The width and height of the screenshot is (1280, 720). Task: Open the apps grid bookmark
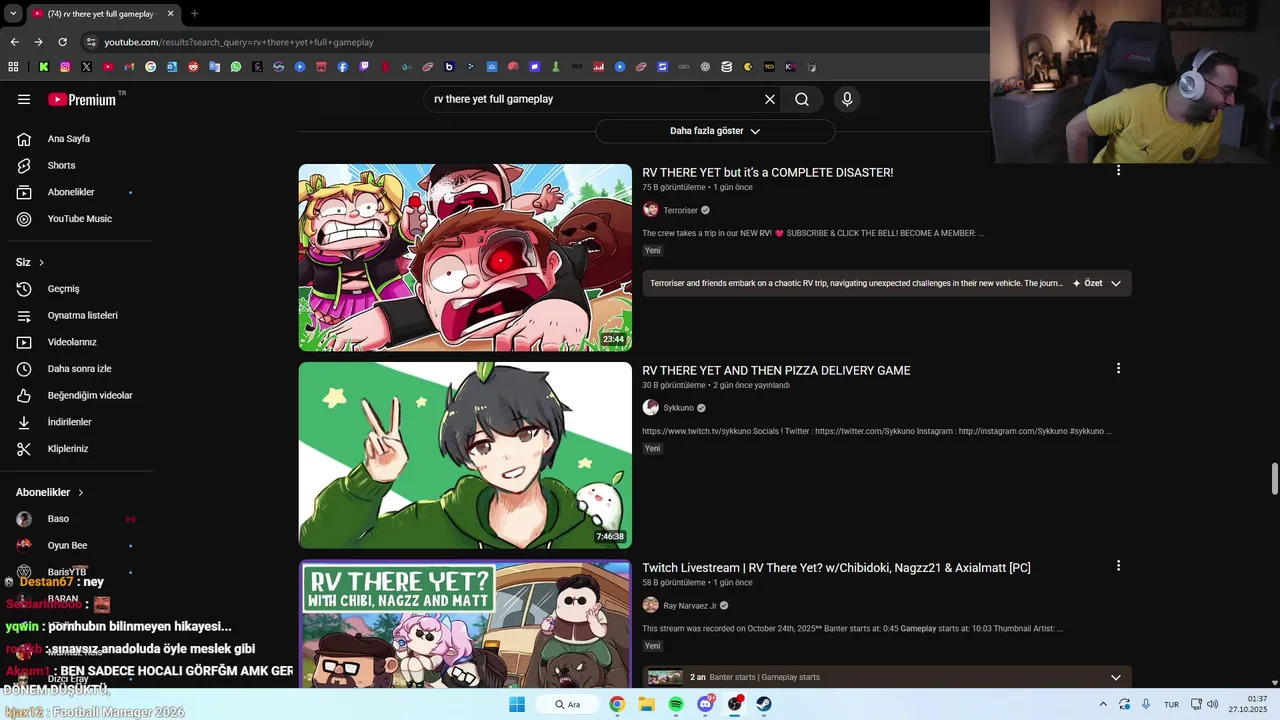pyautogui.click(x=13, y=67)
